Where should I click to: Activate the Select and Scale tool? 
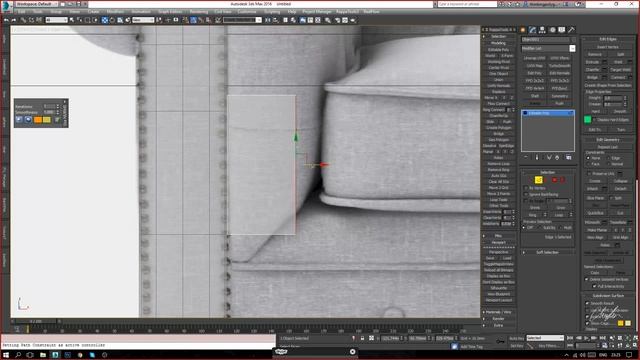pos(120,20)
